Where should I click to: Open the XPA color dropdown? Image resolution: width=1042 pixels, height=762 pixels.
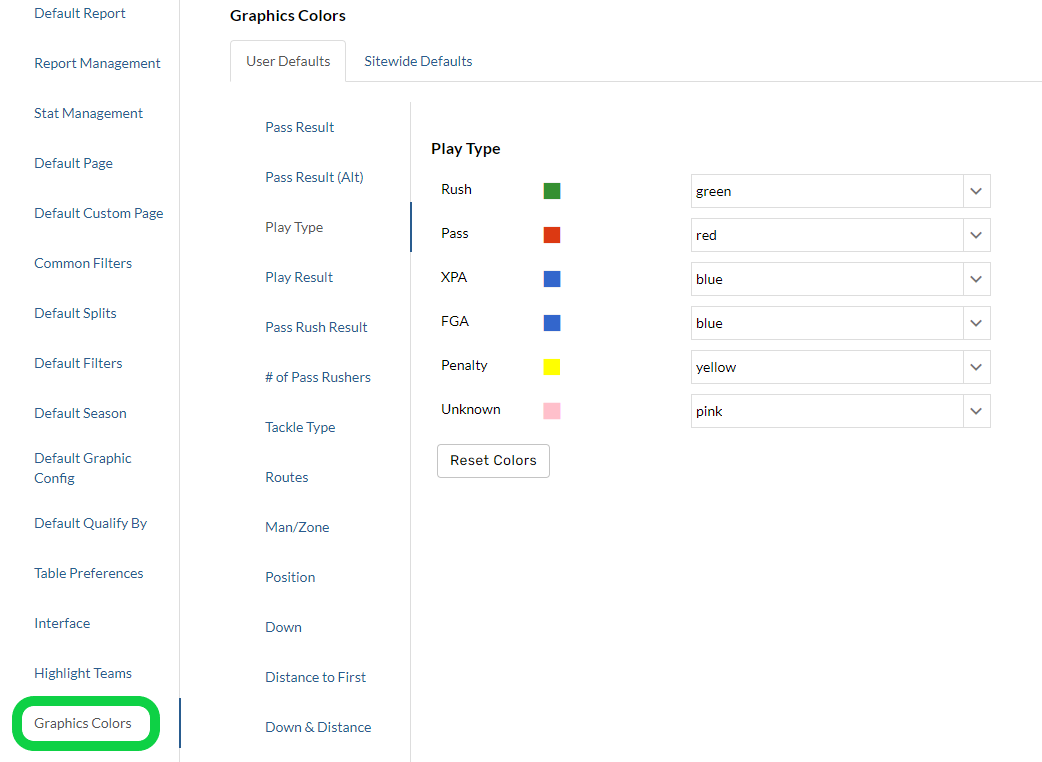(x=976, y=279)
